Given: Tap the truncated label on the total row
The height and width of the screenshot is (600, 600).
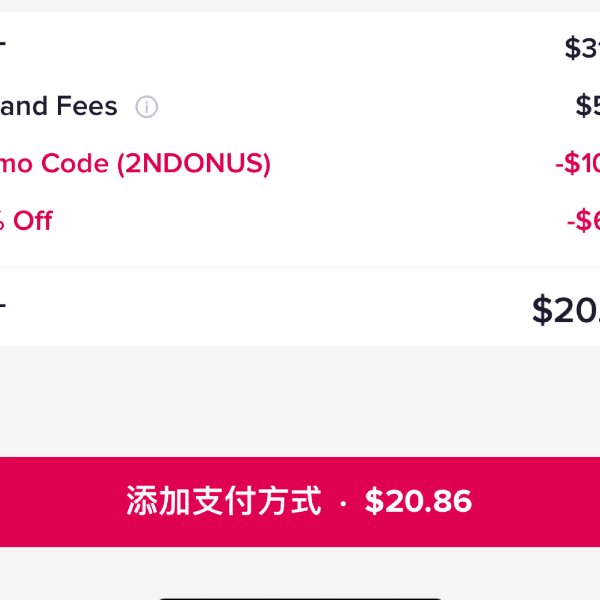Looking at the screenshot, I should 3,305.
